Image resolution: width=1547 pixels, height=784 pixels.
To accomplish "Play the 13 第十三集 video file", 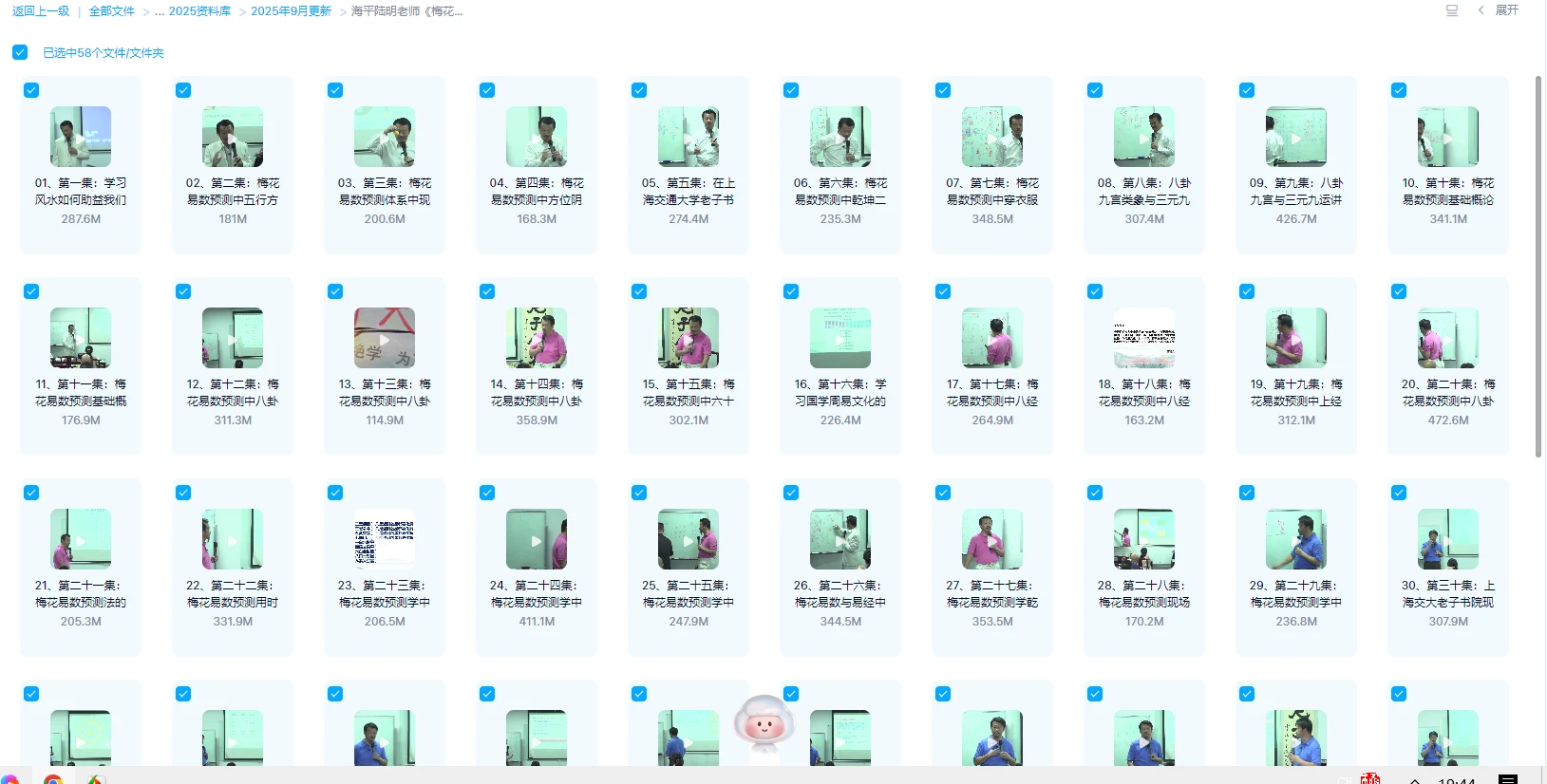I will 385,338.
